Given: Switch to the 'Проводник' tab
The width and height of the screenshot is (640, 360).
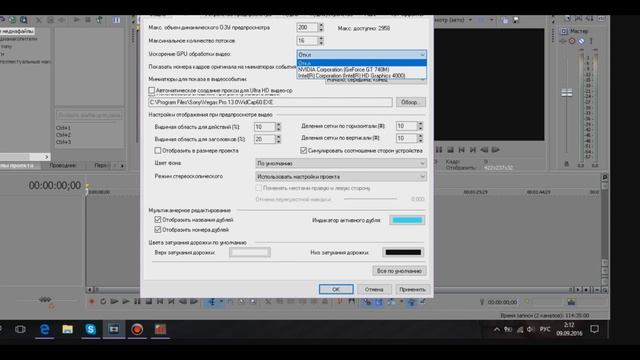Looking at the screenshot, I should point(63,165).
